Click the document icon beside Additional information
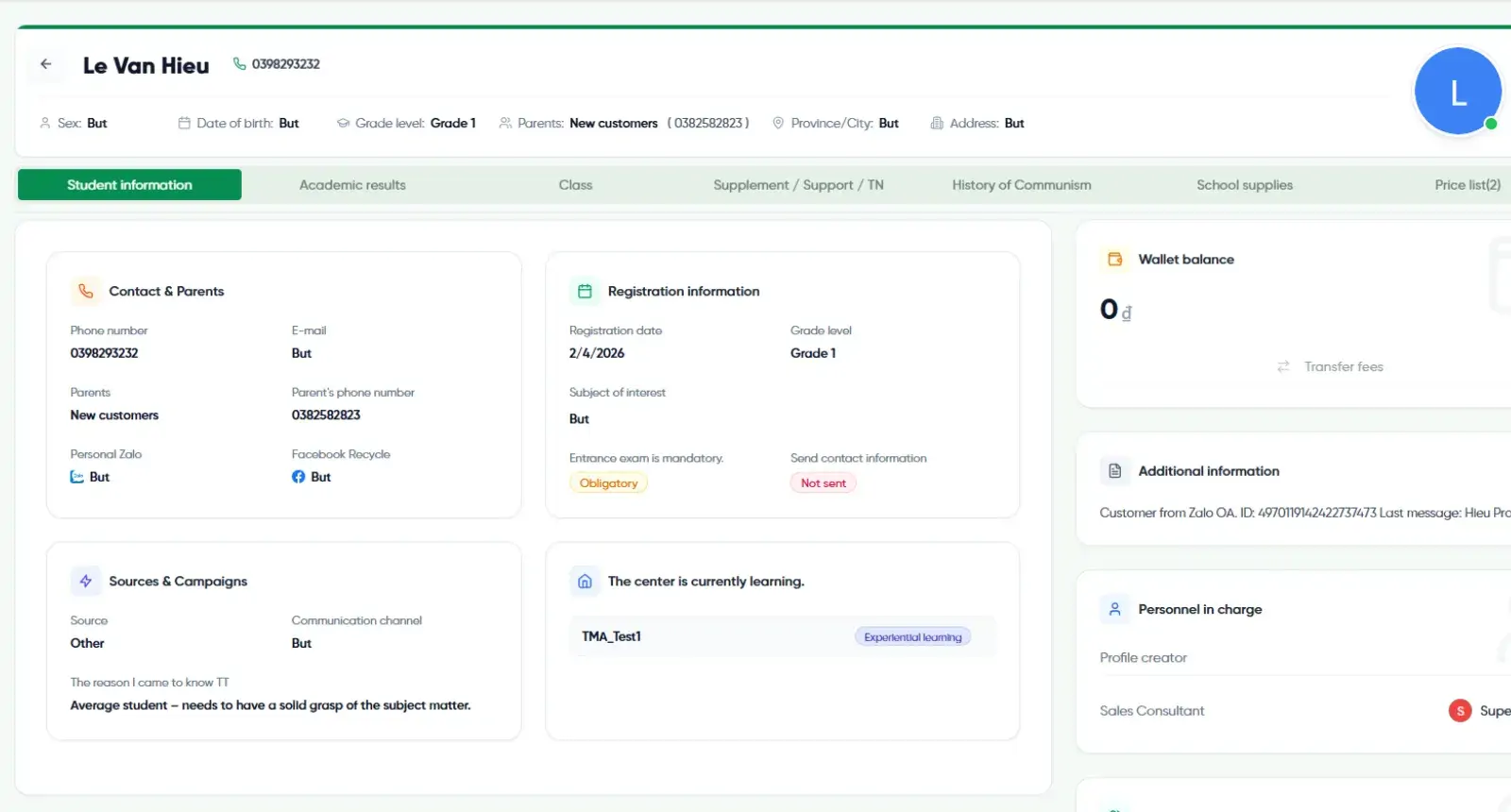 pyautogui.click(x=1114, y=470)
